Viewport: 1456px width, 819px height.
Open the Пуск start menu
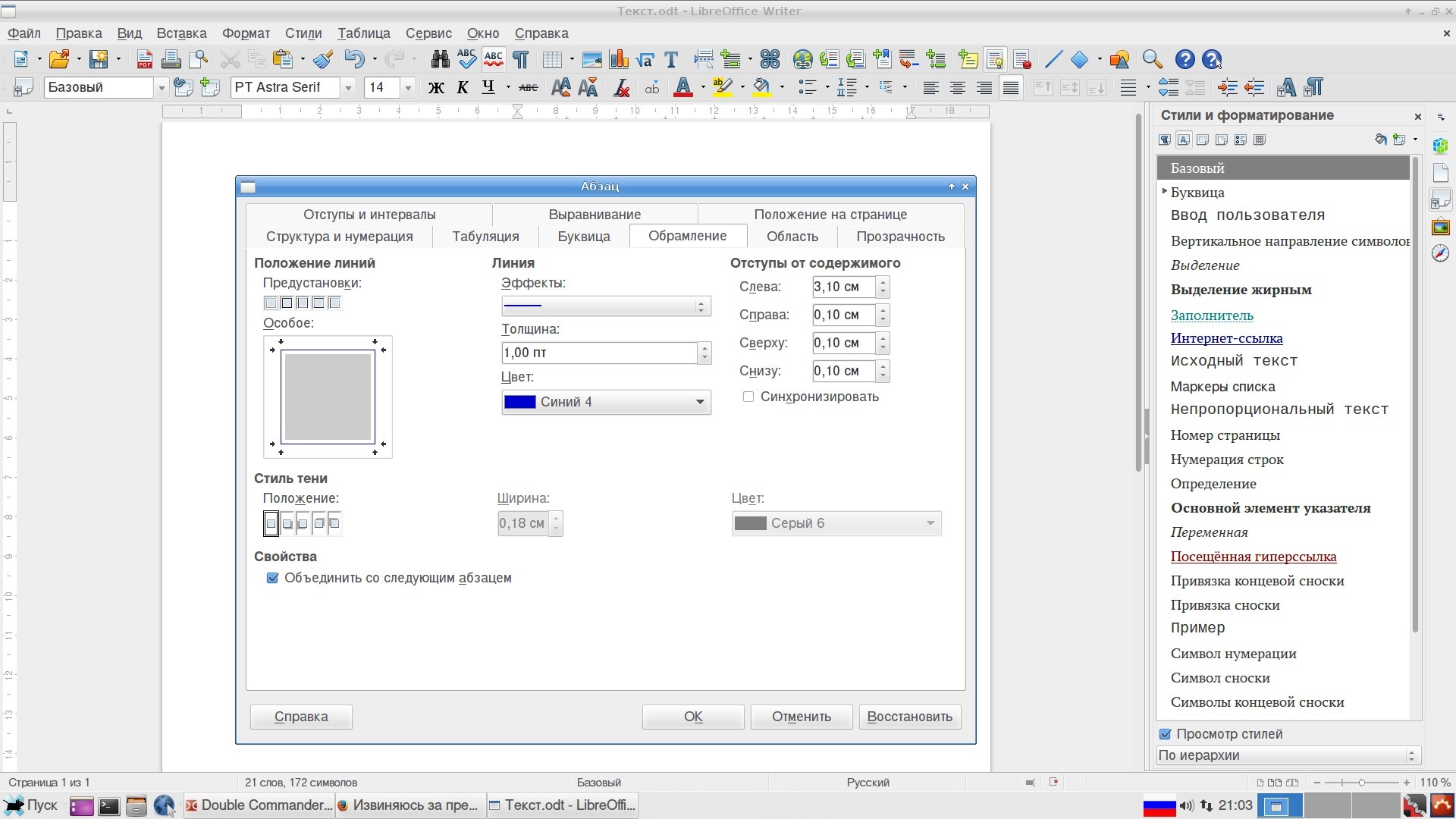(30, 805)
